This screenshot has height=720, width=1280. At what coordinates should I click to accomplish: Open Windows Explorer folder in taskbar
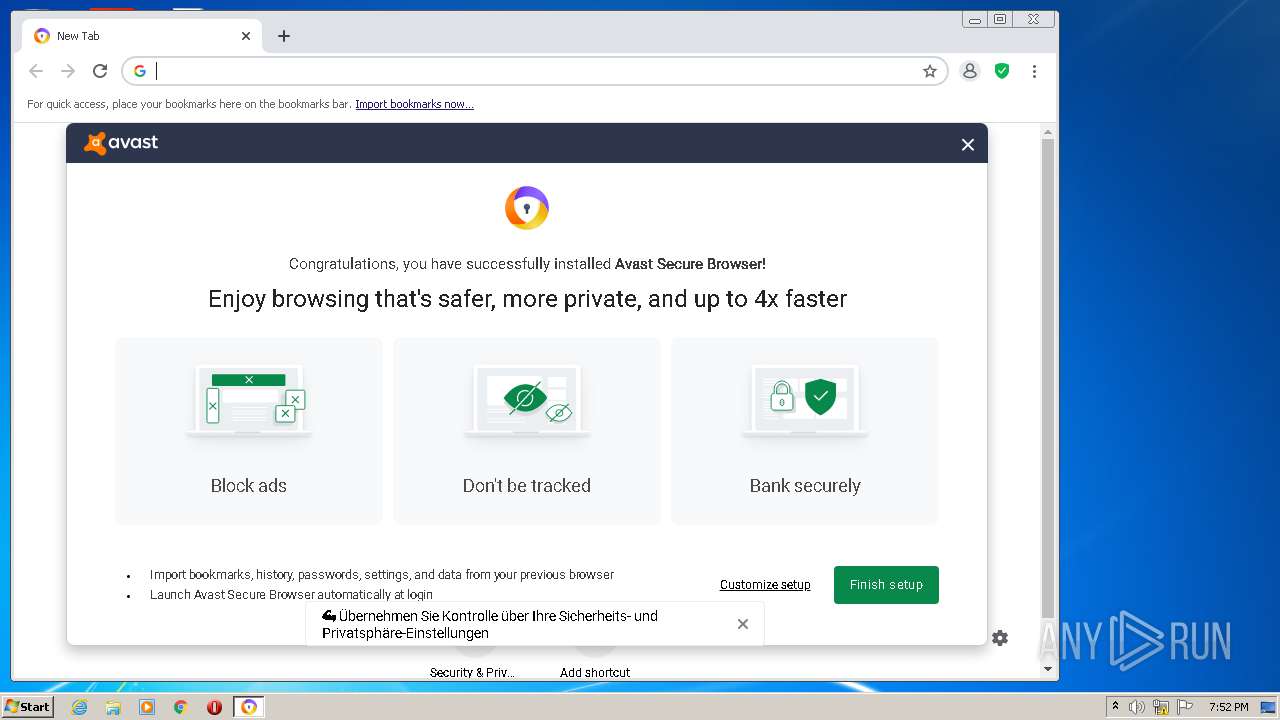(x=113, y=707)
